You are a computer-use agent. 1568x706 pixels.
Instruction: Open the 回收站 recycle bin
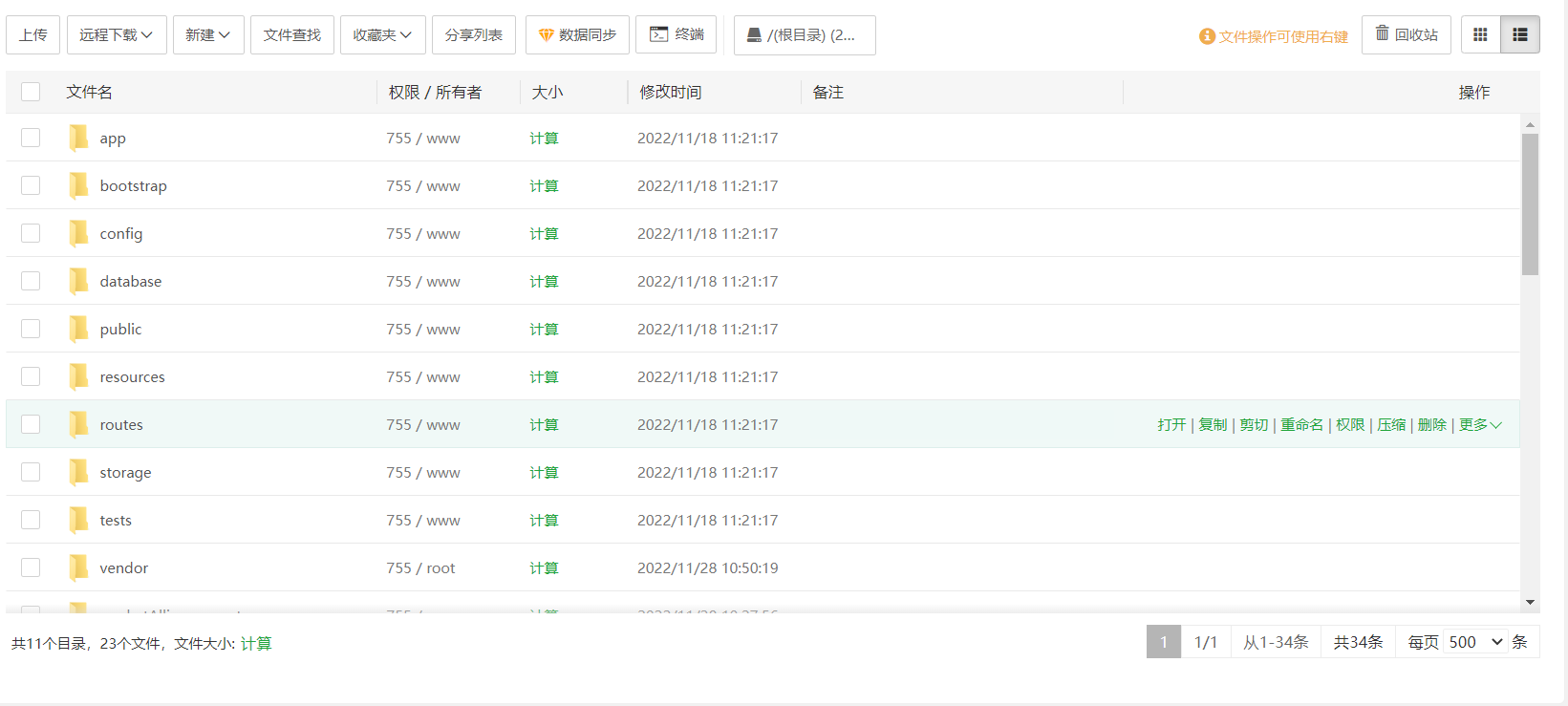(x=1407, y=34)
